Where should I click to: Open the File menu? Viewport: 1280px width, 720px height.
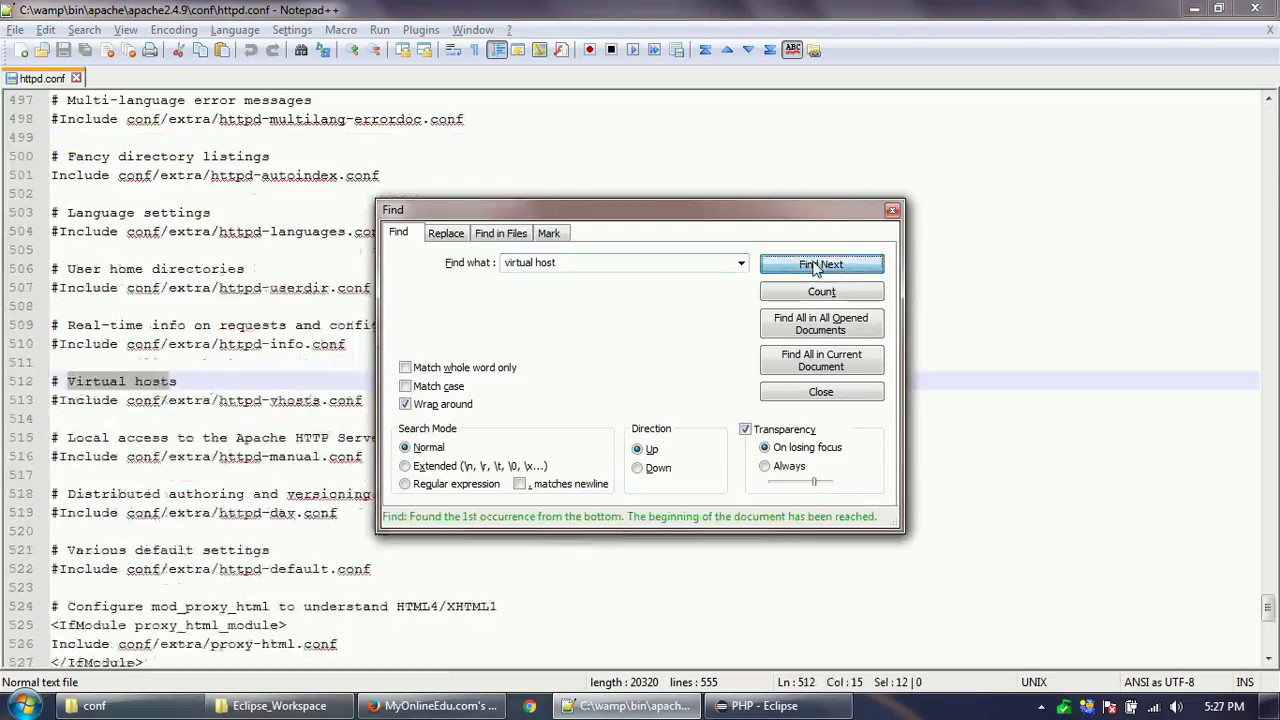15,30
